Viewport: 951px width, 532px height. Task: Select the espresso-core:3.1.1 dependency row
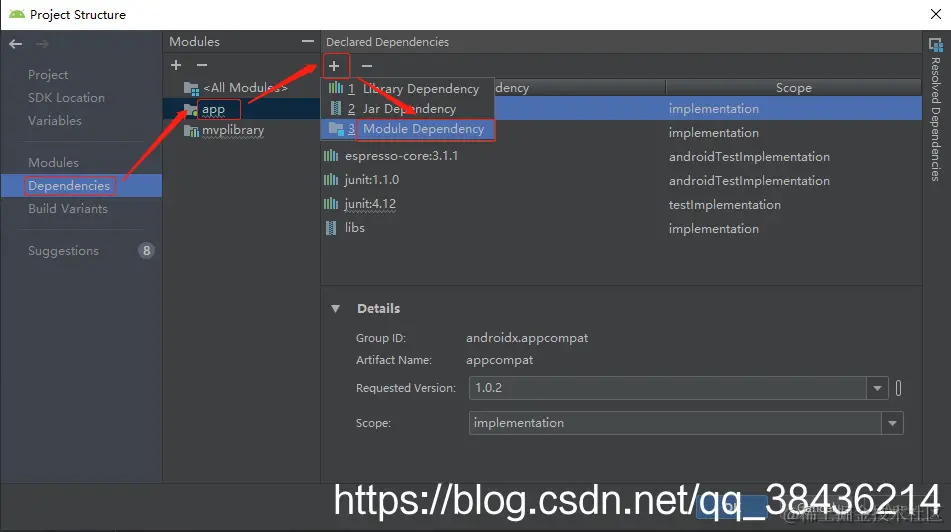coord(621,156)
